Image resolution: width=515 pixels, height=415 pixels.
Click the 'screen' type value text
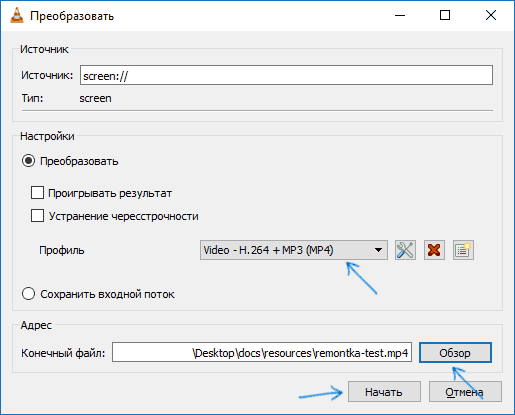95,99
